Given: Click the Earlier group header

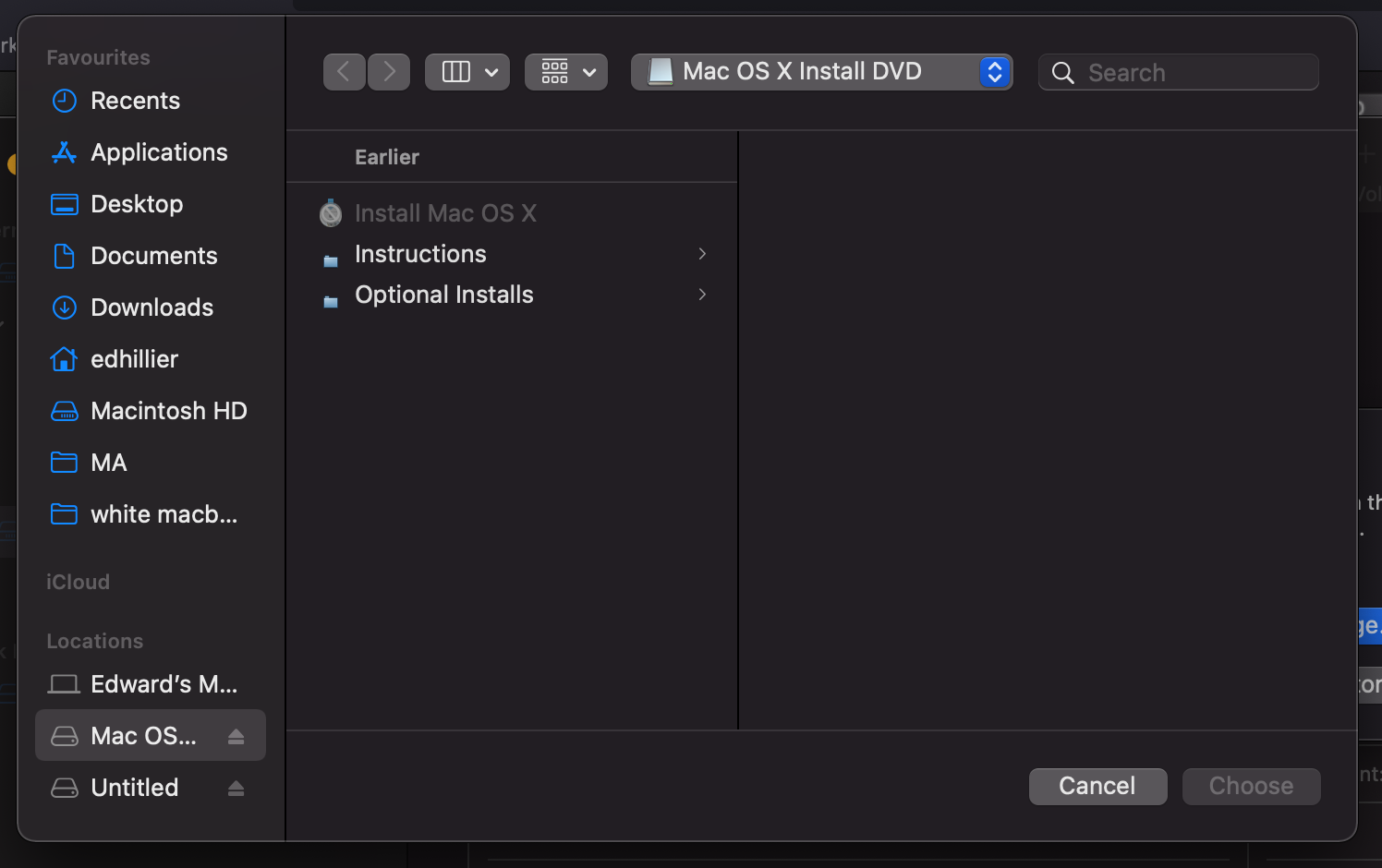Looking at the screenshot, I should [387, 157].
